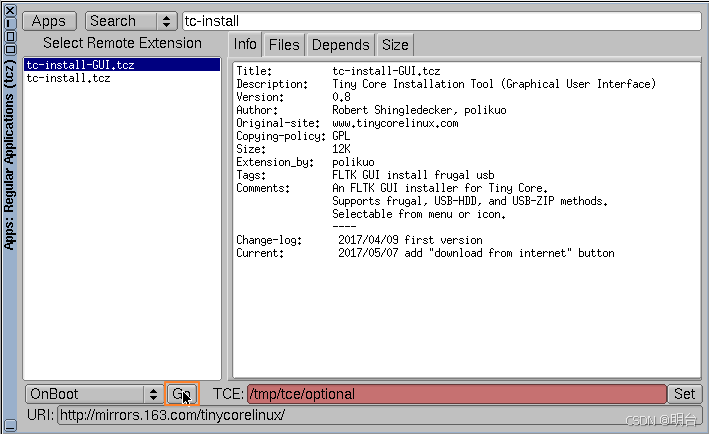Switch to the Files tab
Viewport: 709px width, 434px height.
pos(284,45)
